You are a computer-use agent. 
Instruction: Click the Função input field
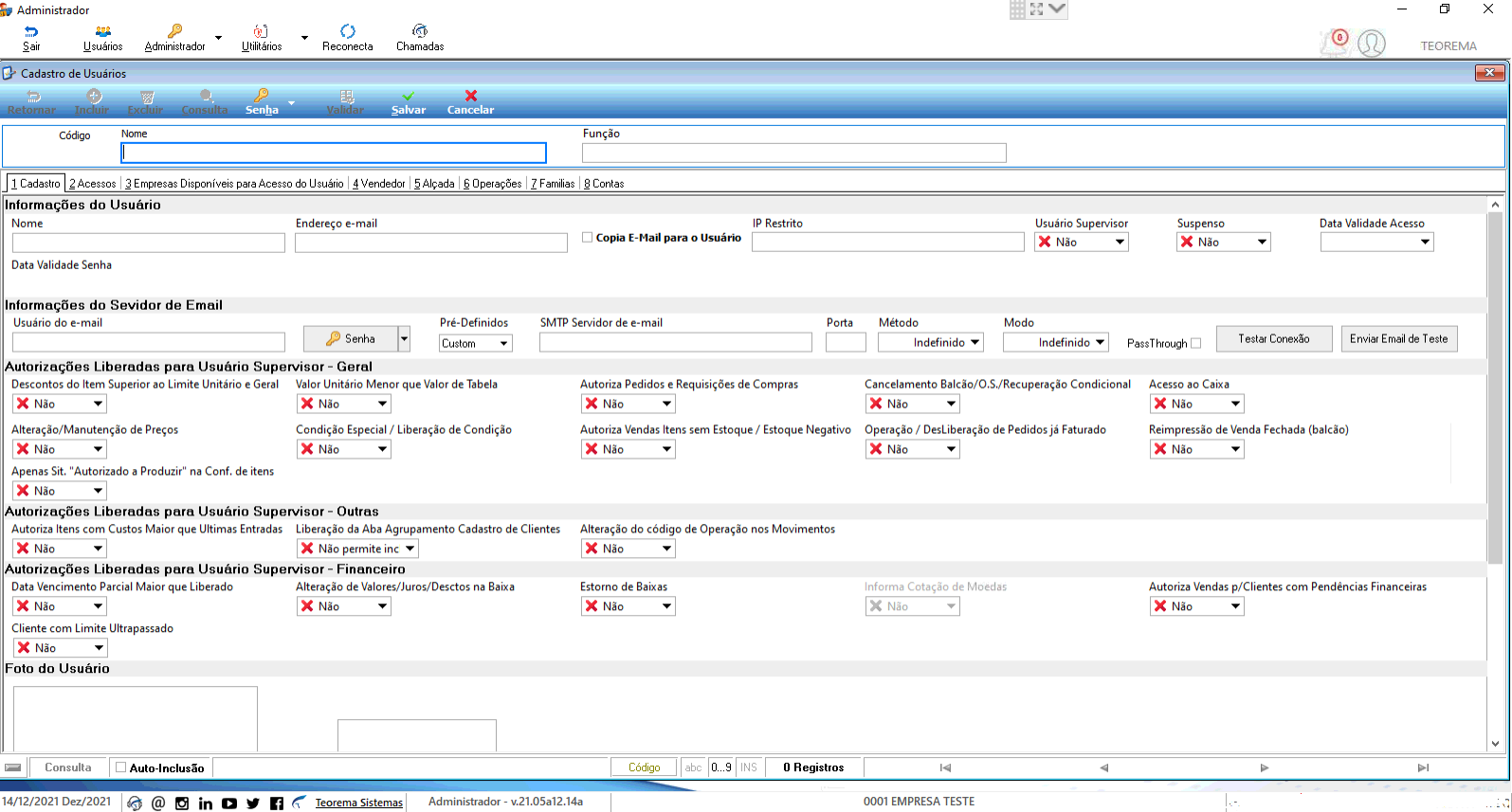[x=794, y=153]
